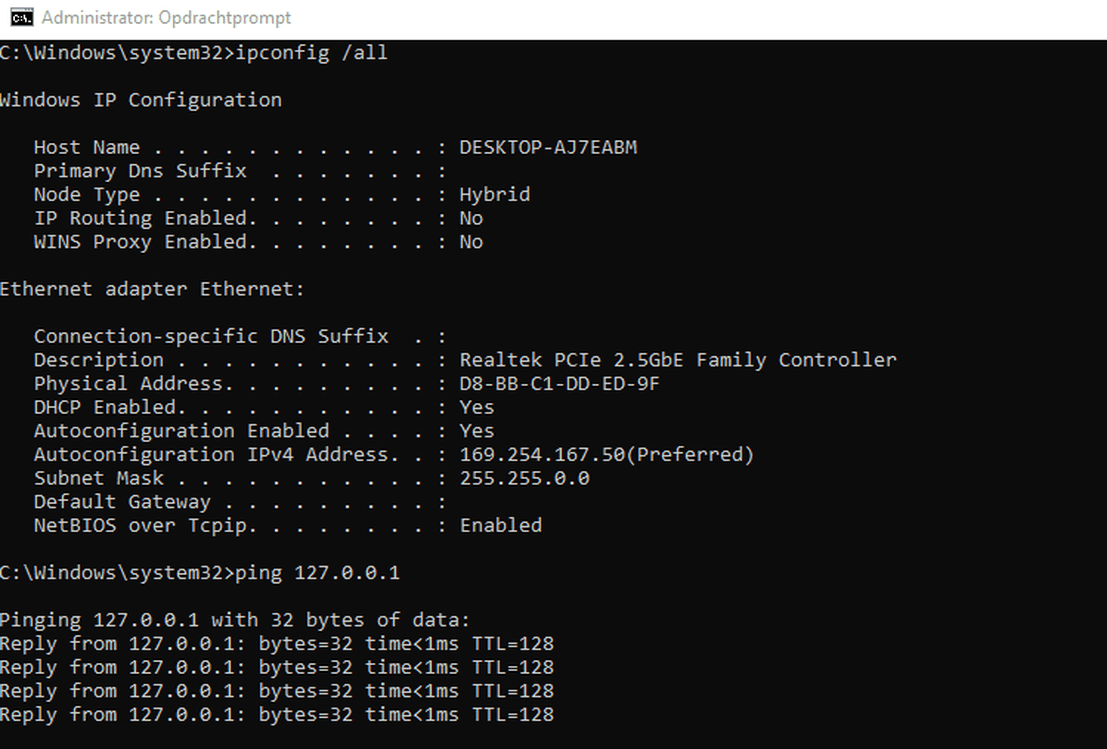This screenshot has width=1107, height=749.
Task: Click the subnet mask 255.255.0.0
Action: 524,478
